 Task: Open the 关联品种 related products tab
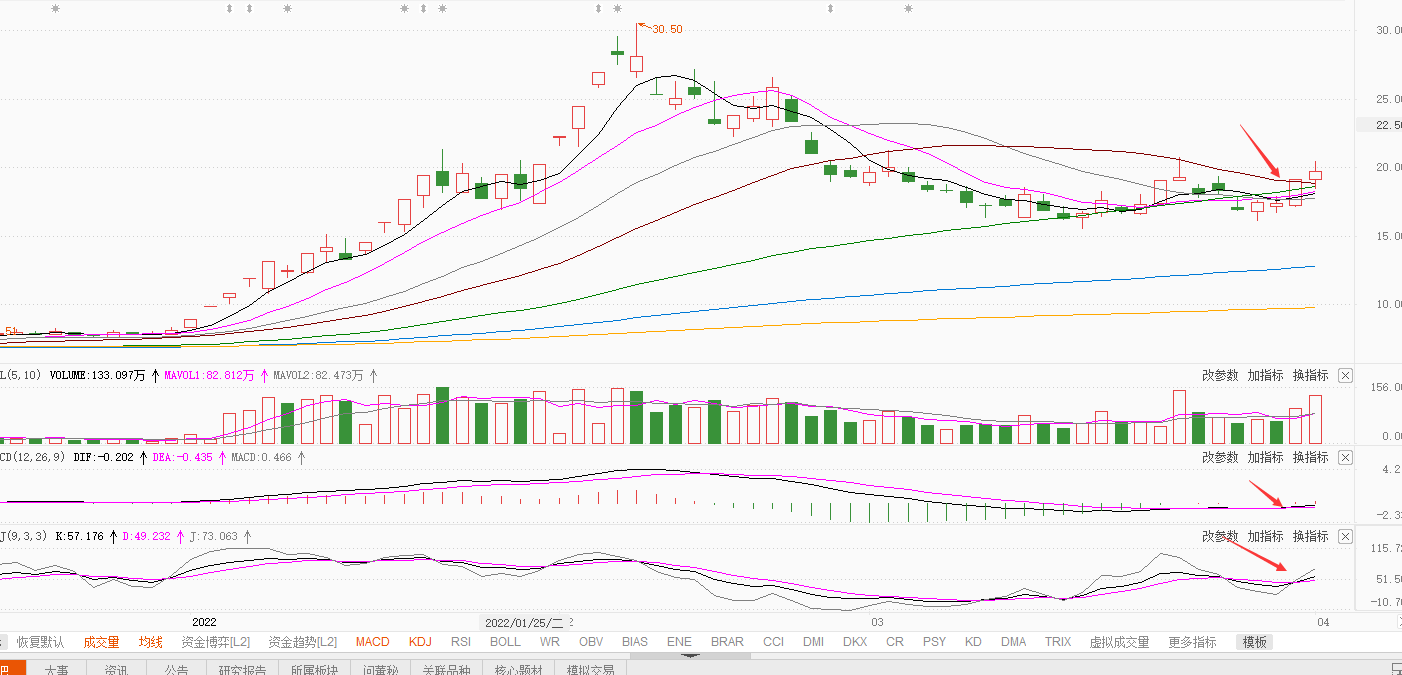pos(446,669)
